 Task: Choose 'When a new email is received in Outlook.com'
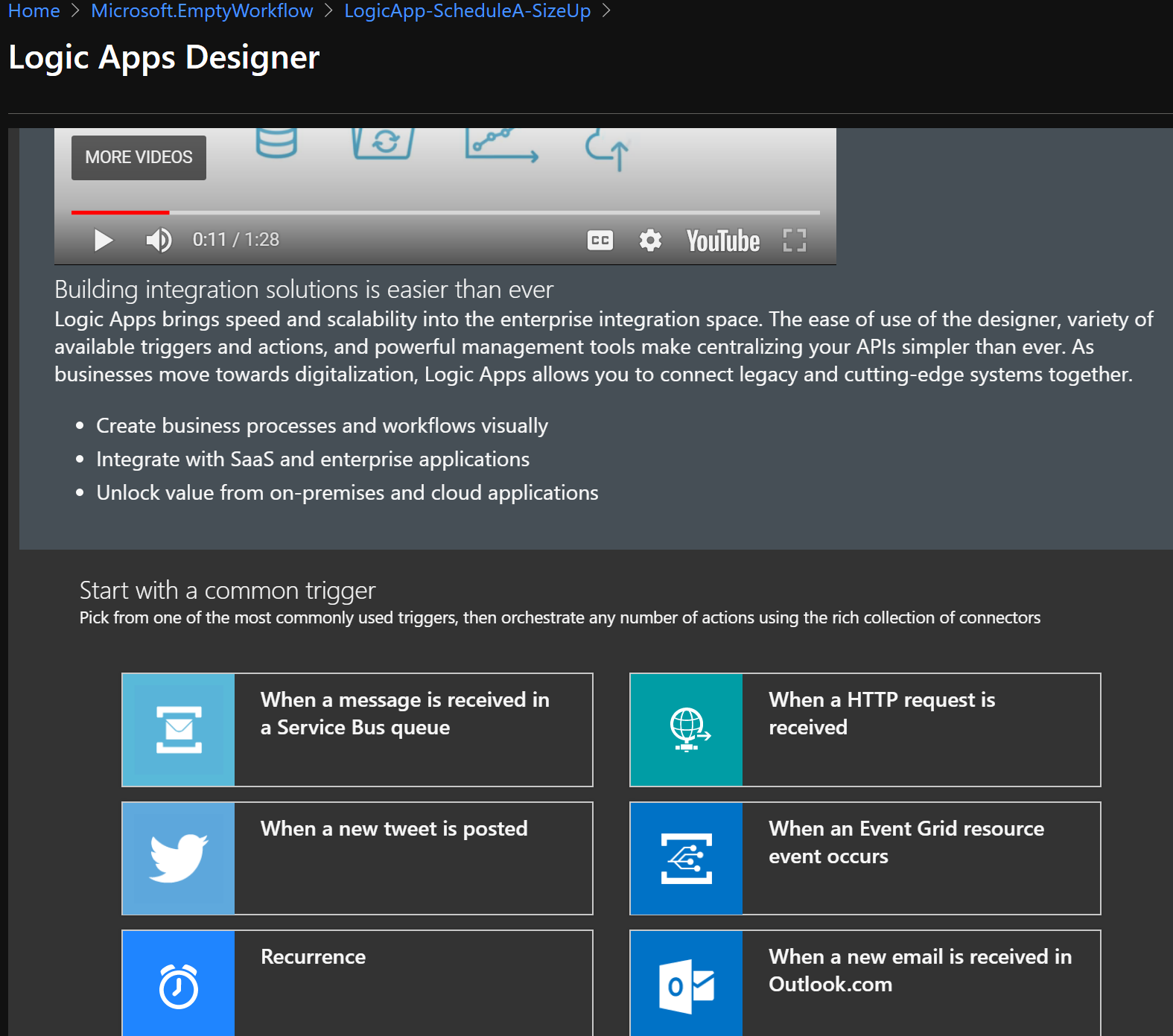[x=865, y=983]
